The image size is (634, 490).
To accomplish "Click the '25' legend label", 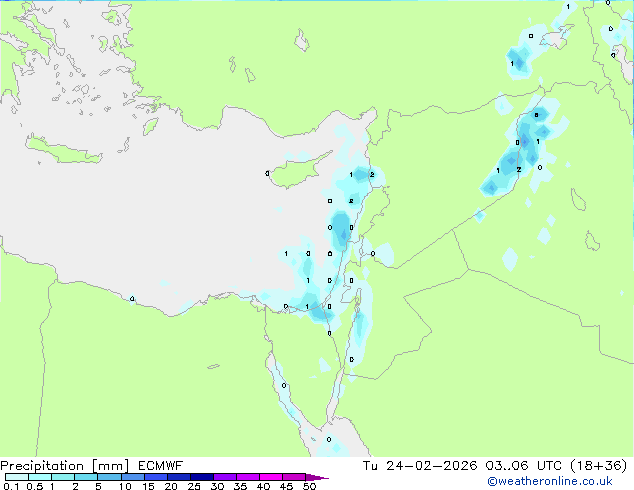I will [194, 486].
